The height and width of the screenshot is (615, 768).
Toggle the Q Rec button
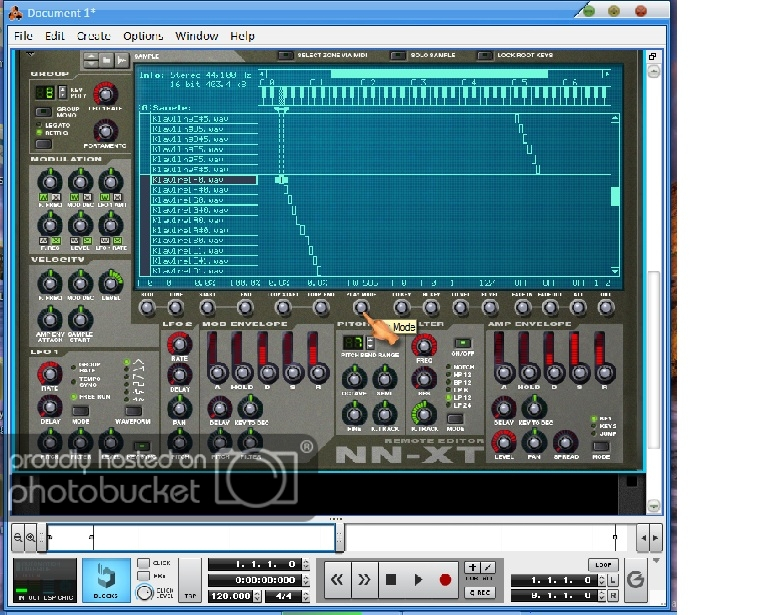pyautogui.click(x=480, y=592)
